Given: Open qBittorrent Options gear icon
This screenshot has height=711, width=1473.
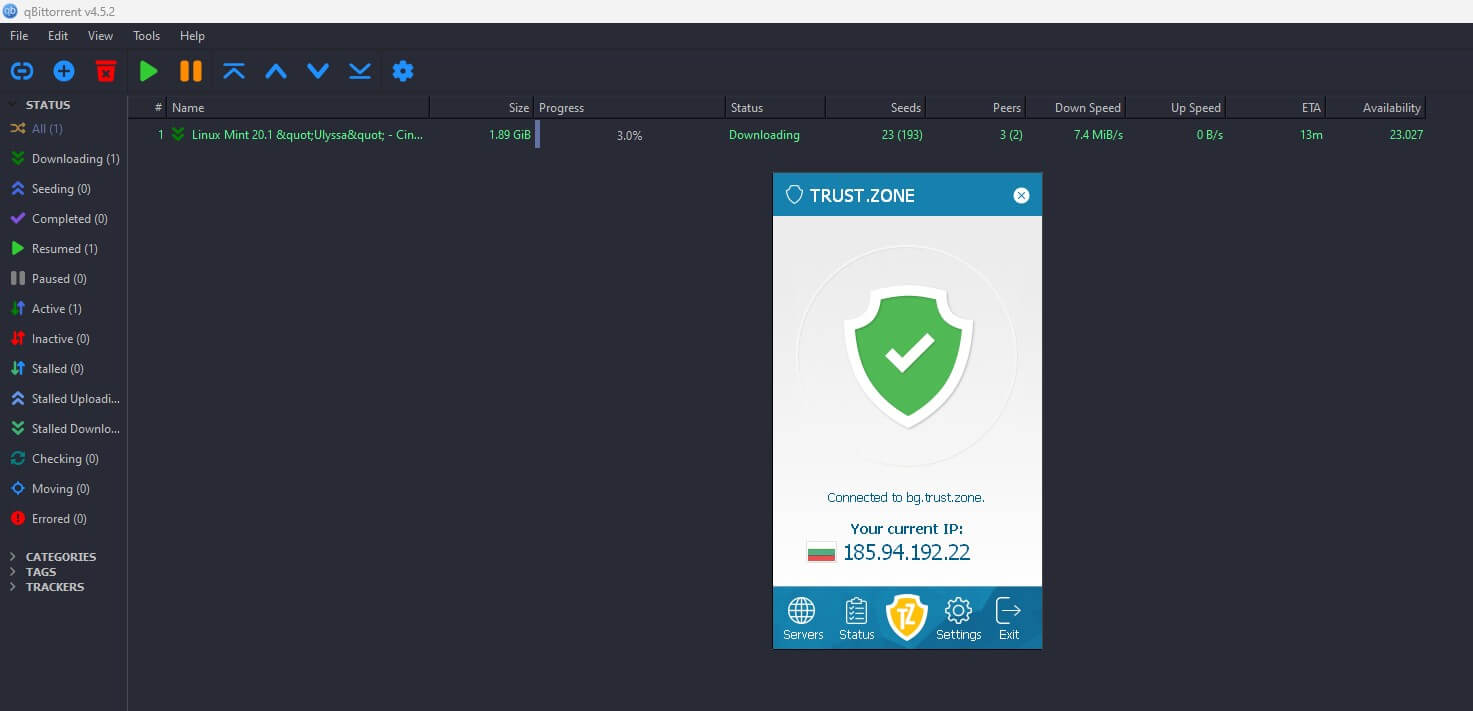Looking at the screenshot, I should point(403,71).
